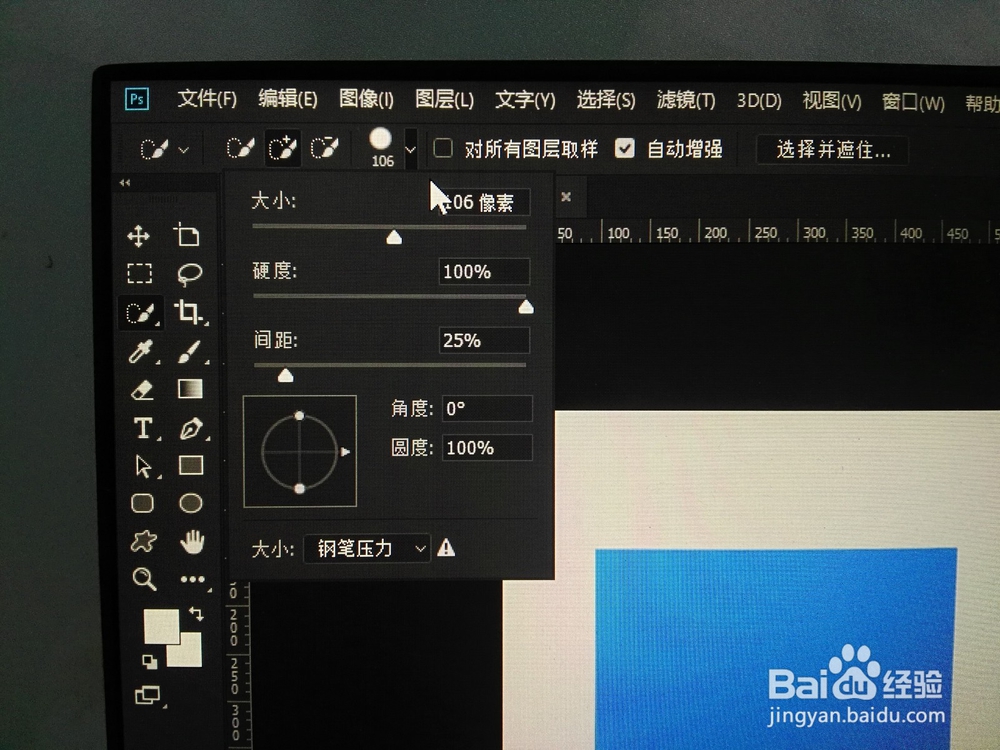
Task: Click the 硬度 slider handle
Action: tap(527, 306)
